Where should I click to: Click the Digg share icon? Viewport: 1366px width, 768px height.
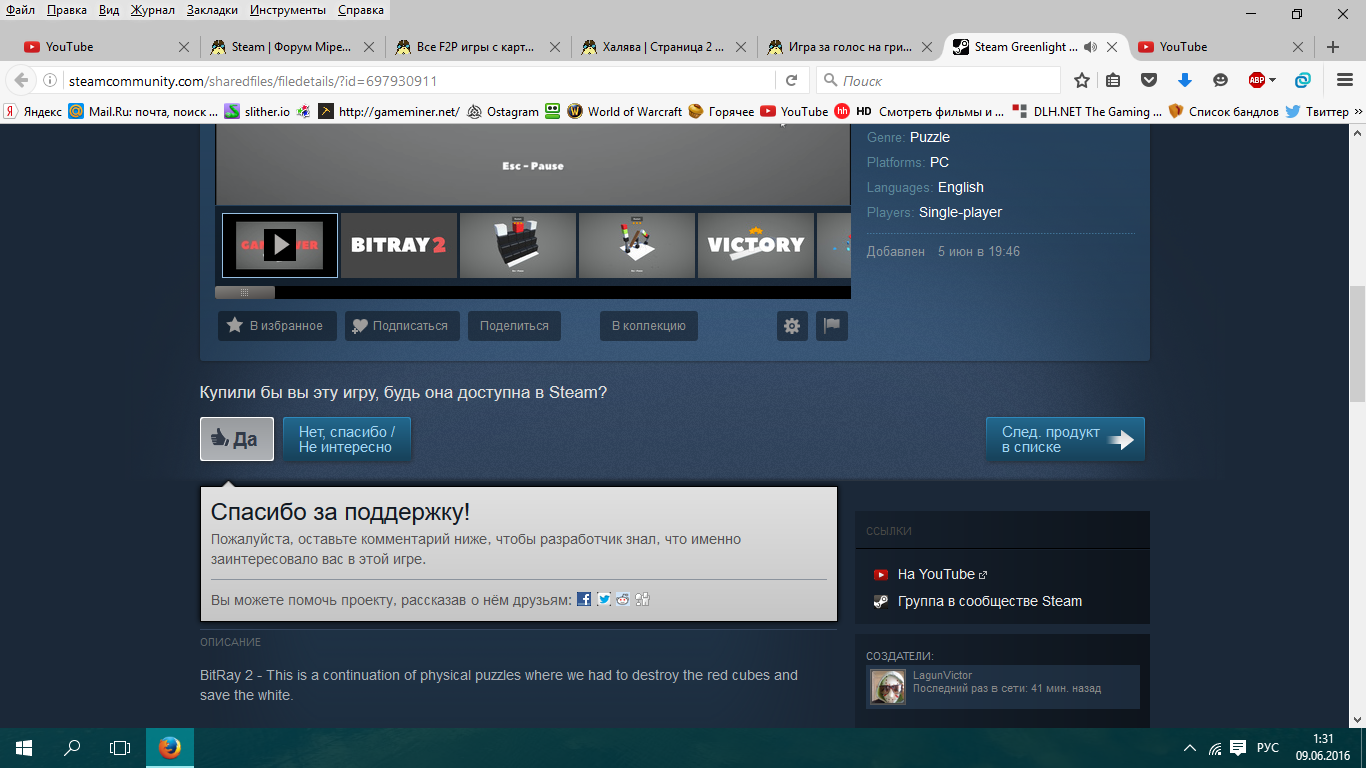click(642, 599)
